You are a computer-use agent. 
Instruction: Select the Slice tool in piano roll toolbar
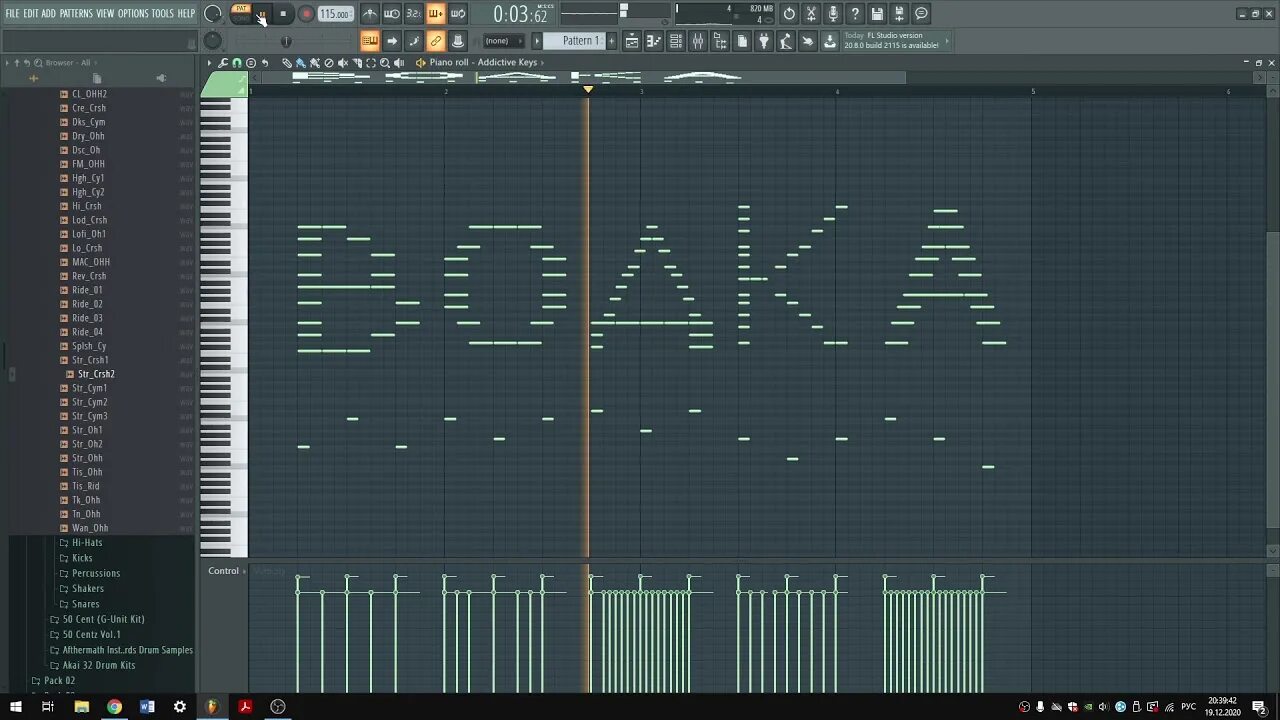(x=357, y=62)
